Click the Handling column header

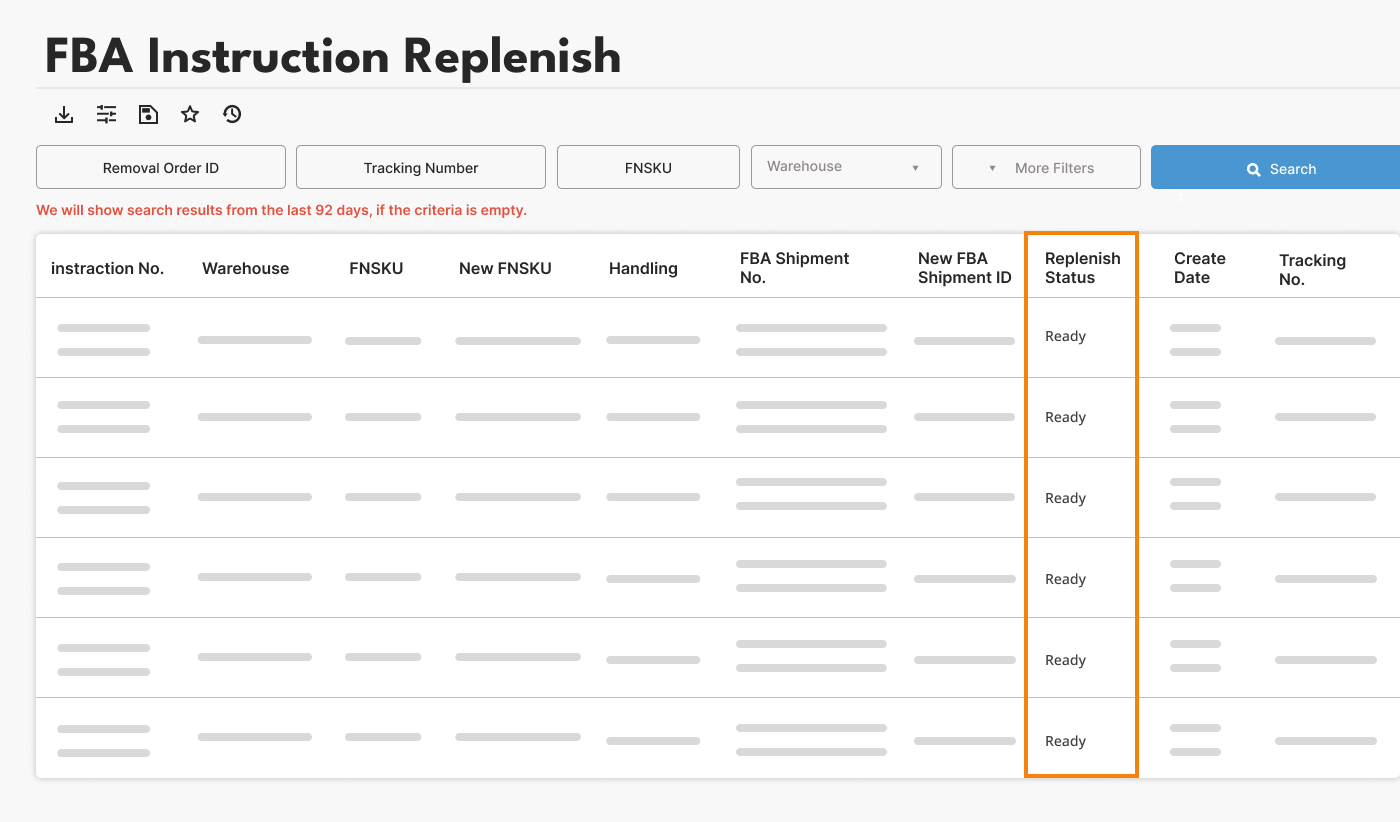(643, 268)
